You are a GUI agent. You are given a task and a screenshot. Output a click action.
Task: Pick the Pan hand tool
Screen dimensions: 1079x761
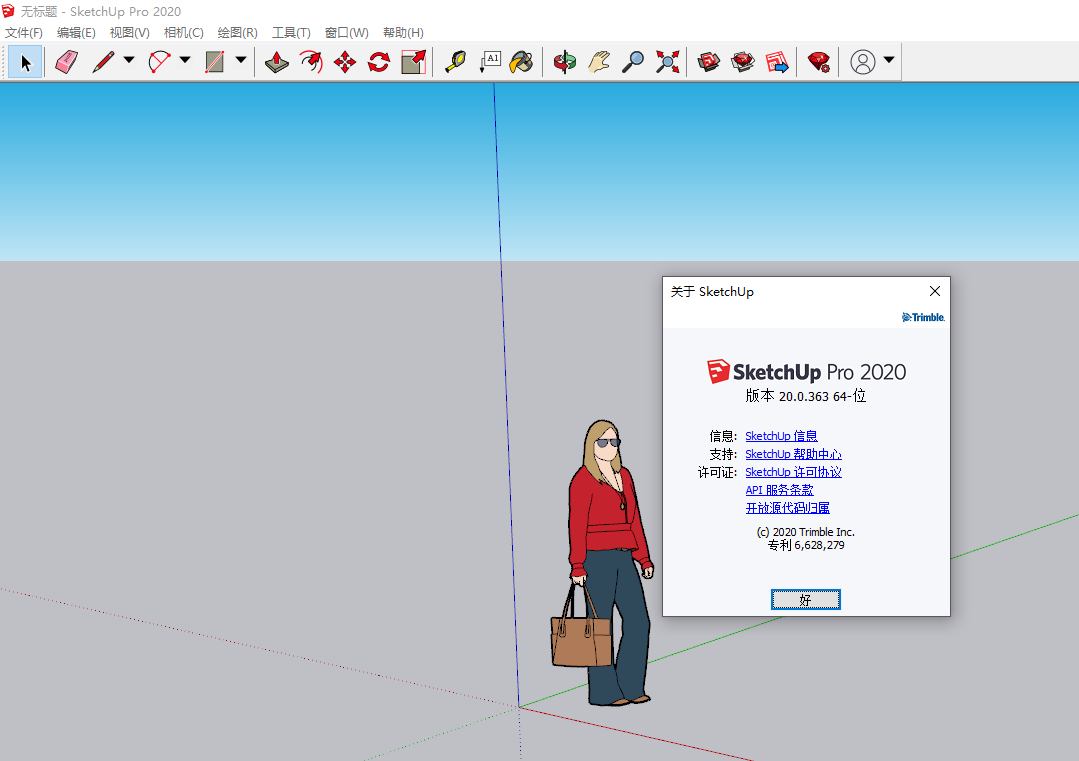[x=599, y=62]
